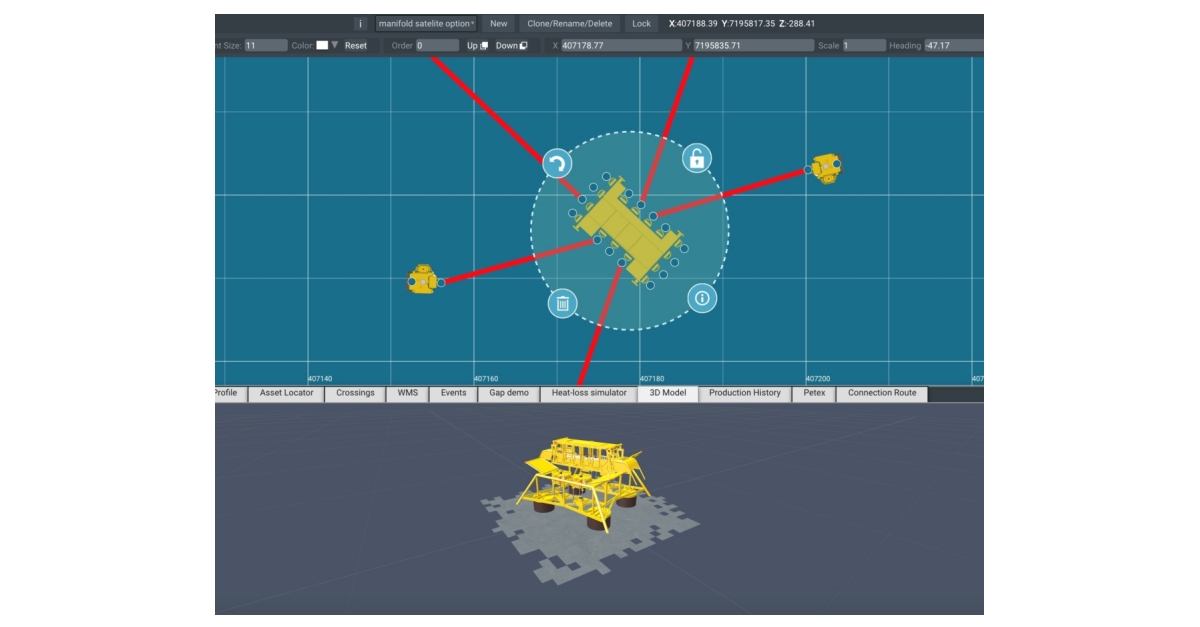Click the yellow manifold structure on map

627,230
